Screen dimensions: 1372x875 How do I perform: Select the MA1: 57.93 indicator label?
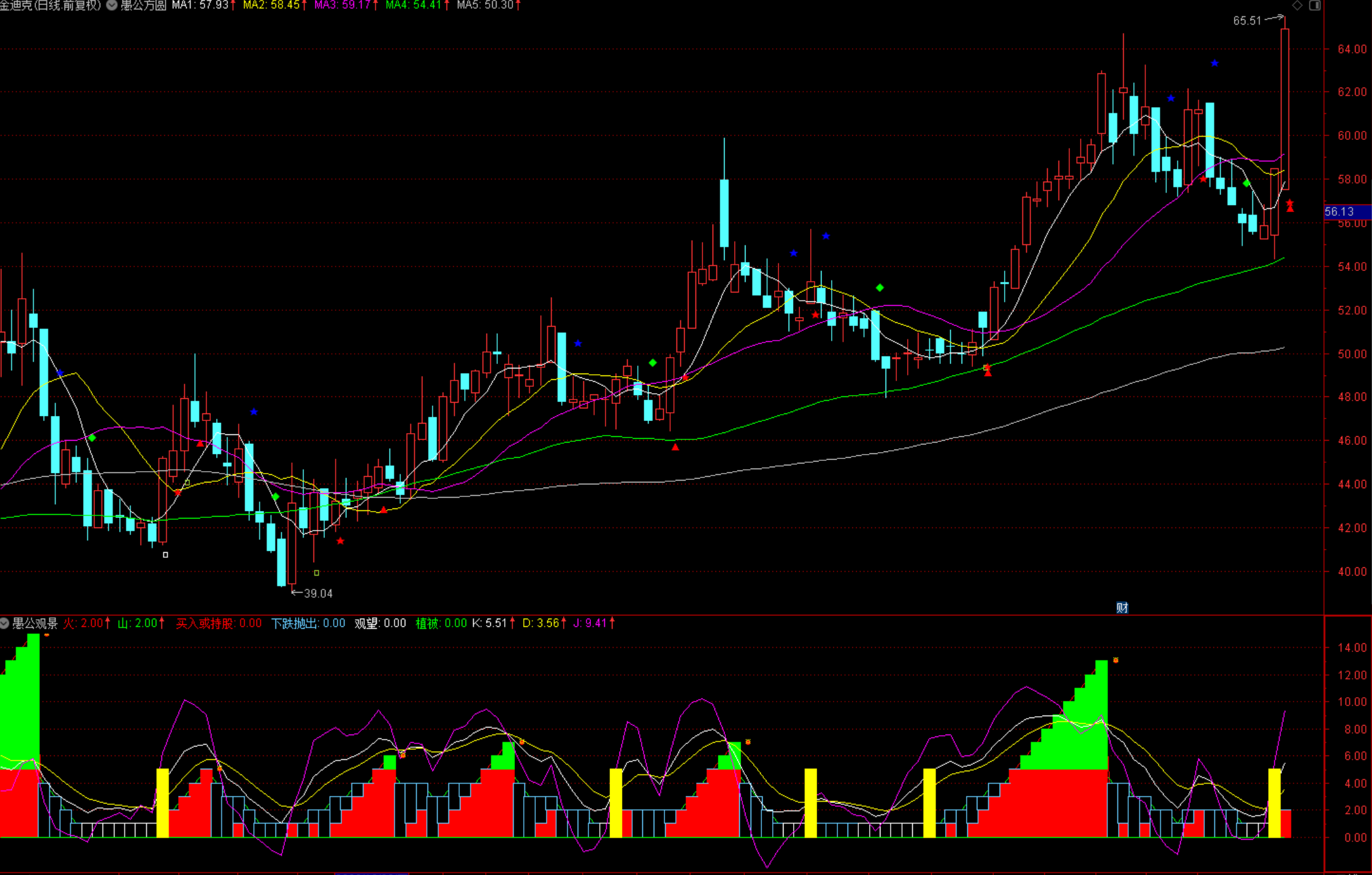click(x=200, y=5)
